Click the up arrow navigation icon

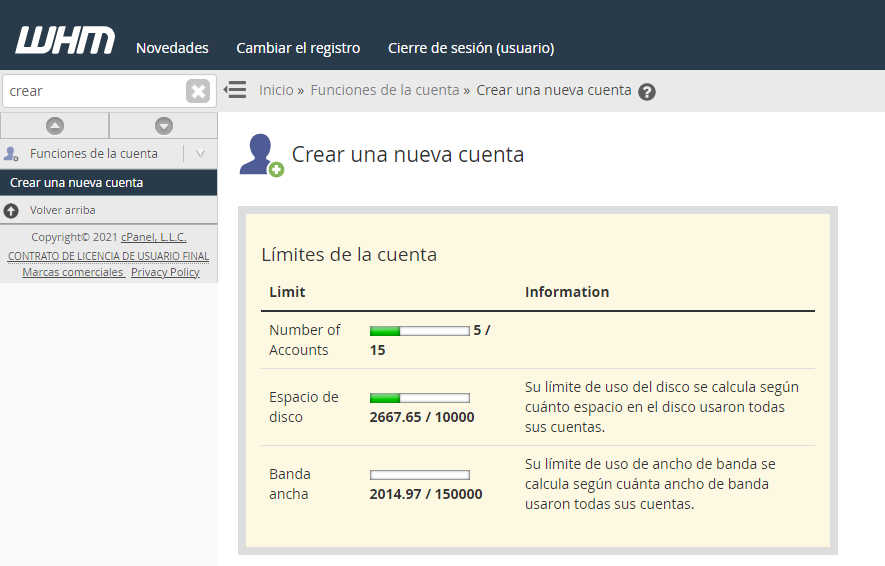click(55, 126)
